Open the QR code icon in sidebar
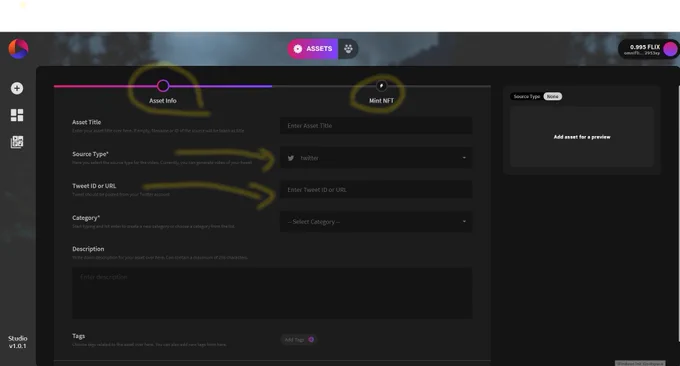Screen dimensions: 680x366 pyautogui.click(x=17, y=142)
